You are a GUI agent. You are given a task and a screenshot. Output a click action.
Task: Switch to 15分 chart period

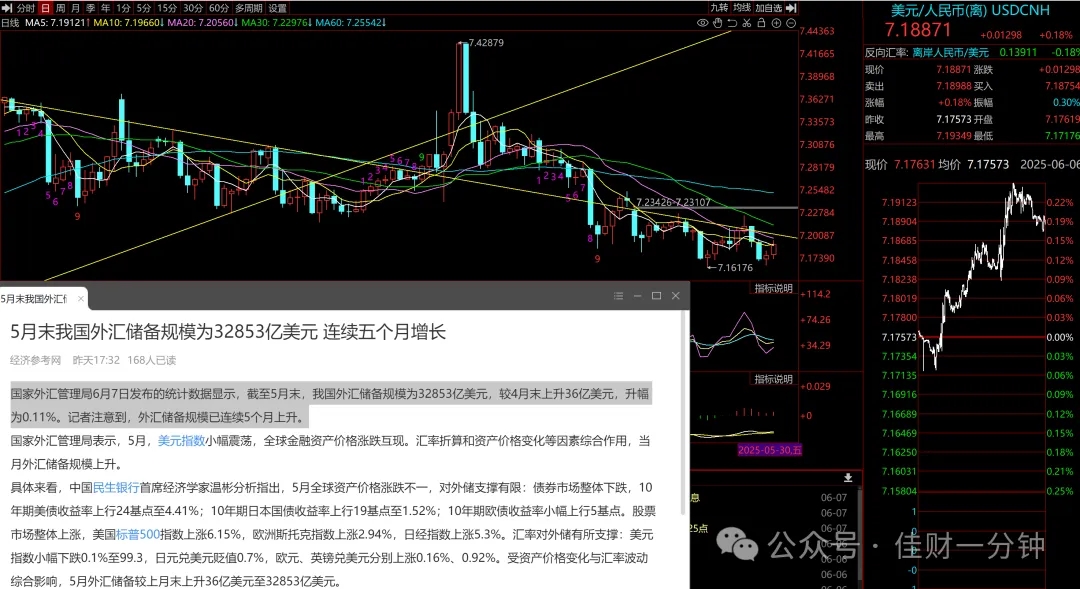(167, 8)
